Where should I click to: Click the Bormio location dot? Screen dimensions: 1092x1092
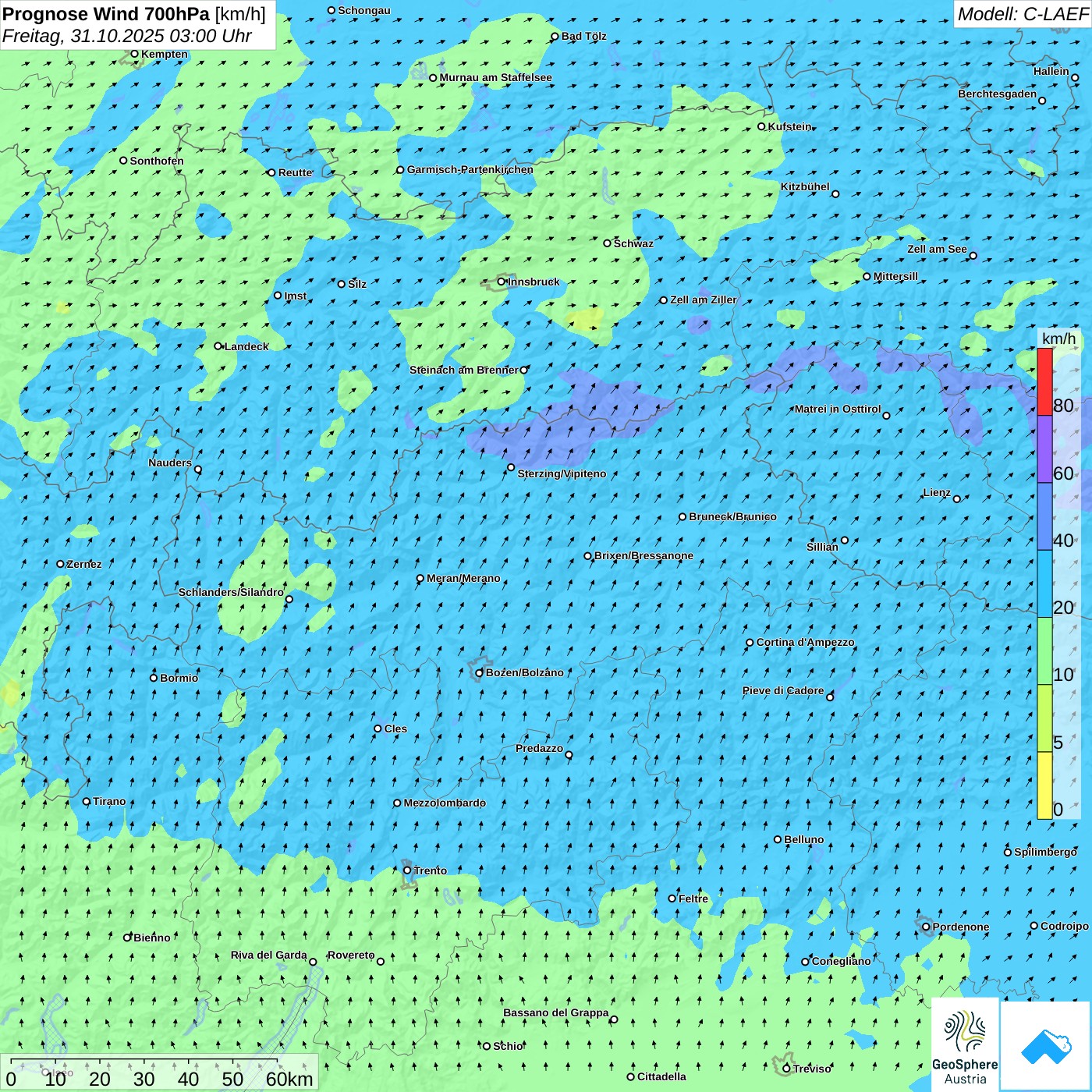[154, 678]
